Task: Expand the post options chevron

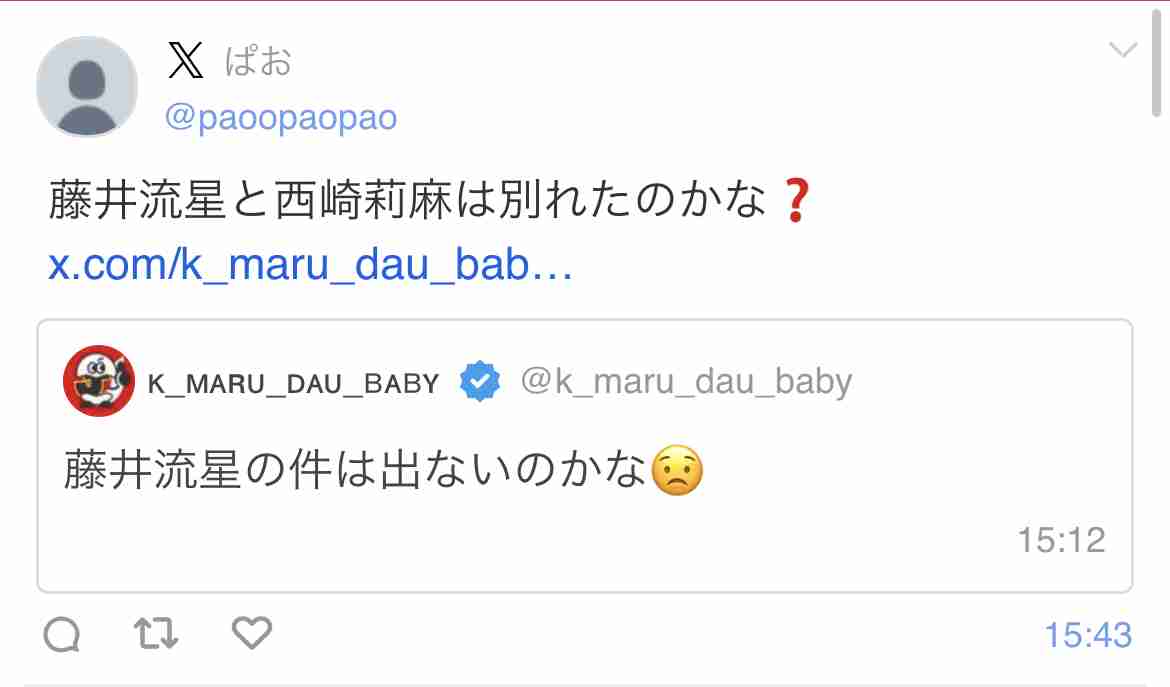Action: [x=1122, y=50]
